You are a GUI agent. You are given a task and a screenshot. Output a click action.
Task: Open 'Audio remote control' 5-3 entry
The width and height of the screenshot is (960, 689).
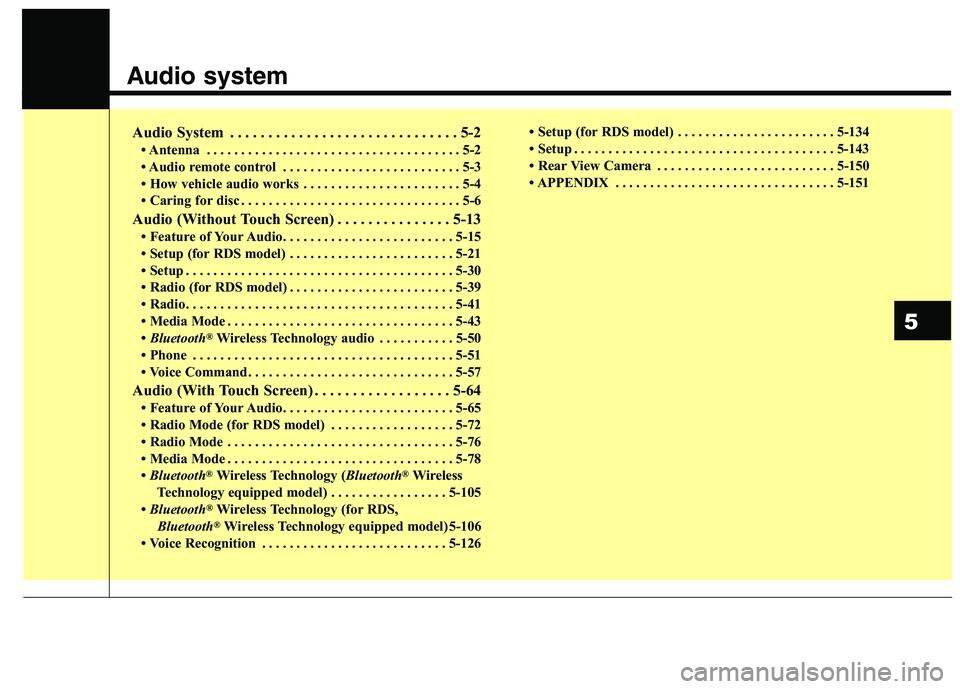coord(310,167)
